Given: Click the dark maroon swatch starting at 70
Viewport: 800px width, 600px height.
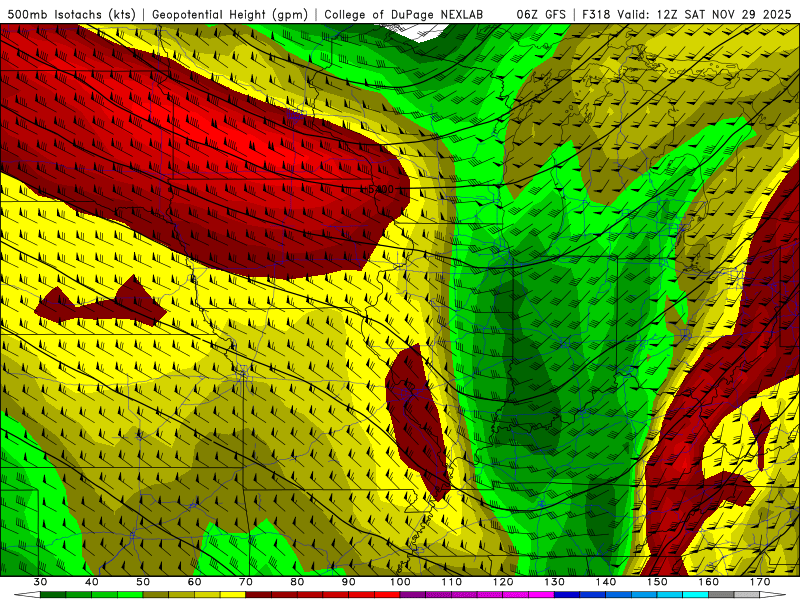Looking at the screenshot, I should point(259,595).
